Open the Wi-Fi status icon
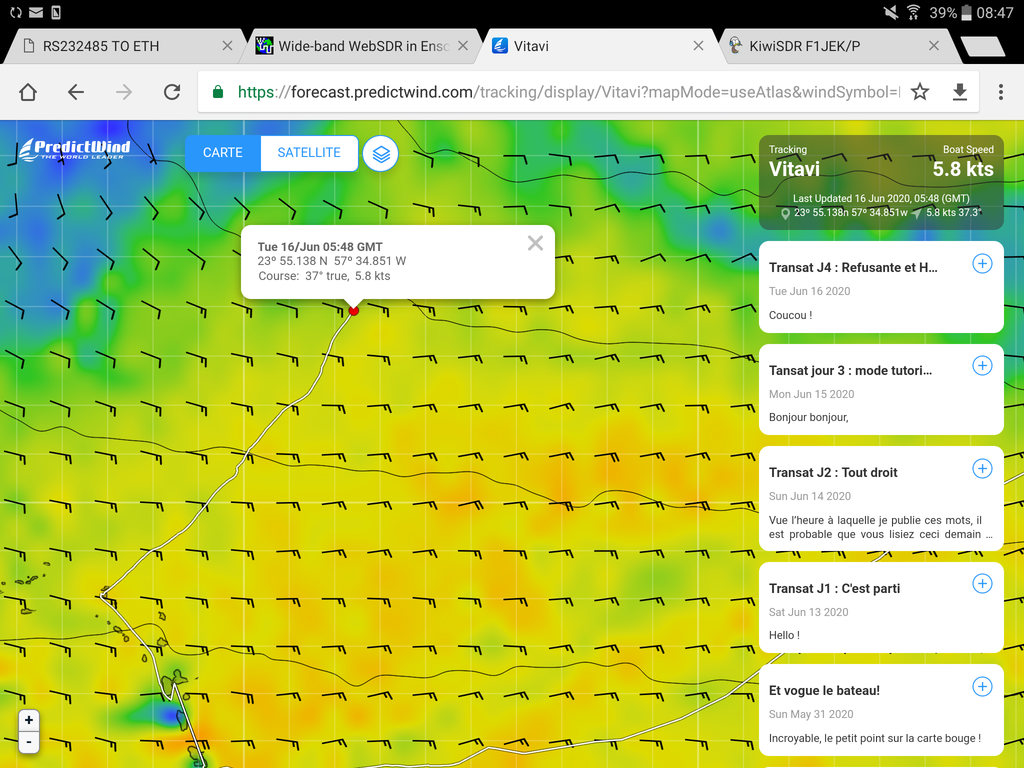Viewport: 1024px width, 768px height. click(x=913, y=12)
